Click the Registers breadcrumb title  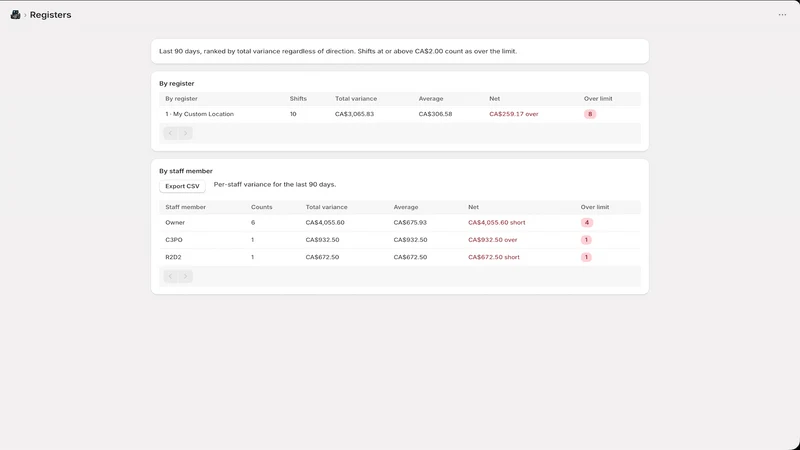51,15
